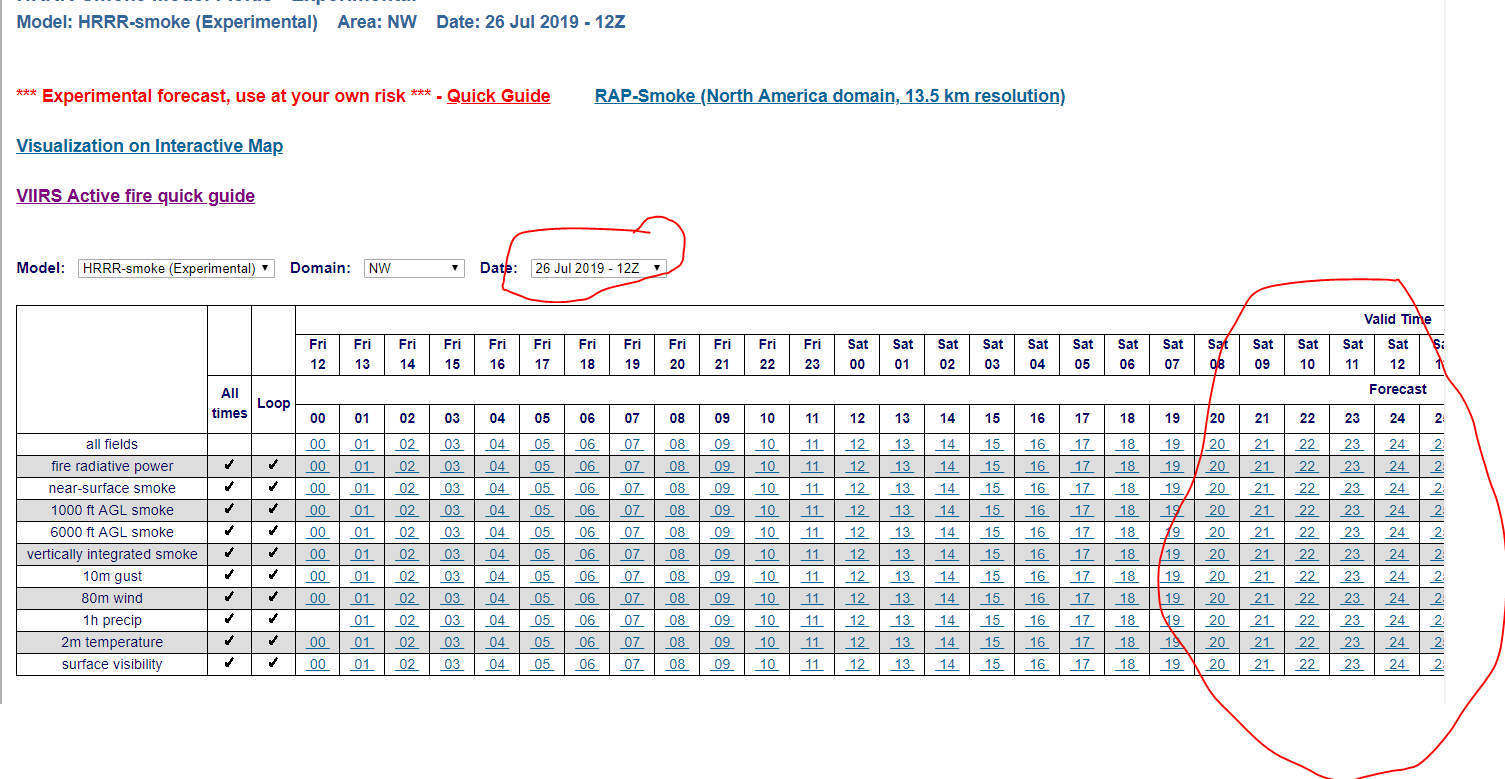Open the Domain dropdown showing NW
Viewport: 1505px width, 779px height.
click(x=414, y=268)
